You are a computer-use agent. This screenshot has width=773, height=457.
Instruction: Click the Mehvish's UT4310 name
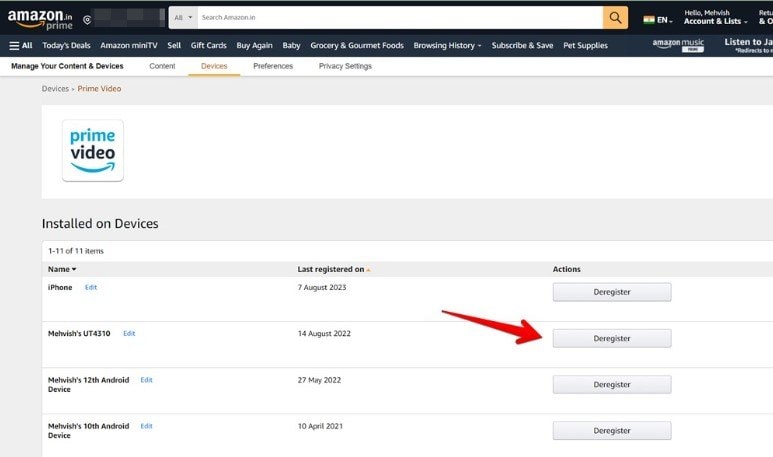click(79, 334)
